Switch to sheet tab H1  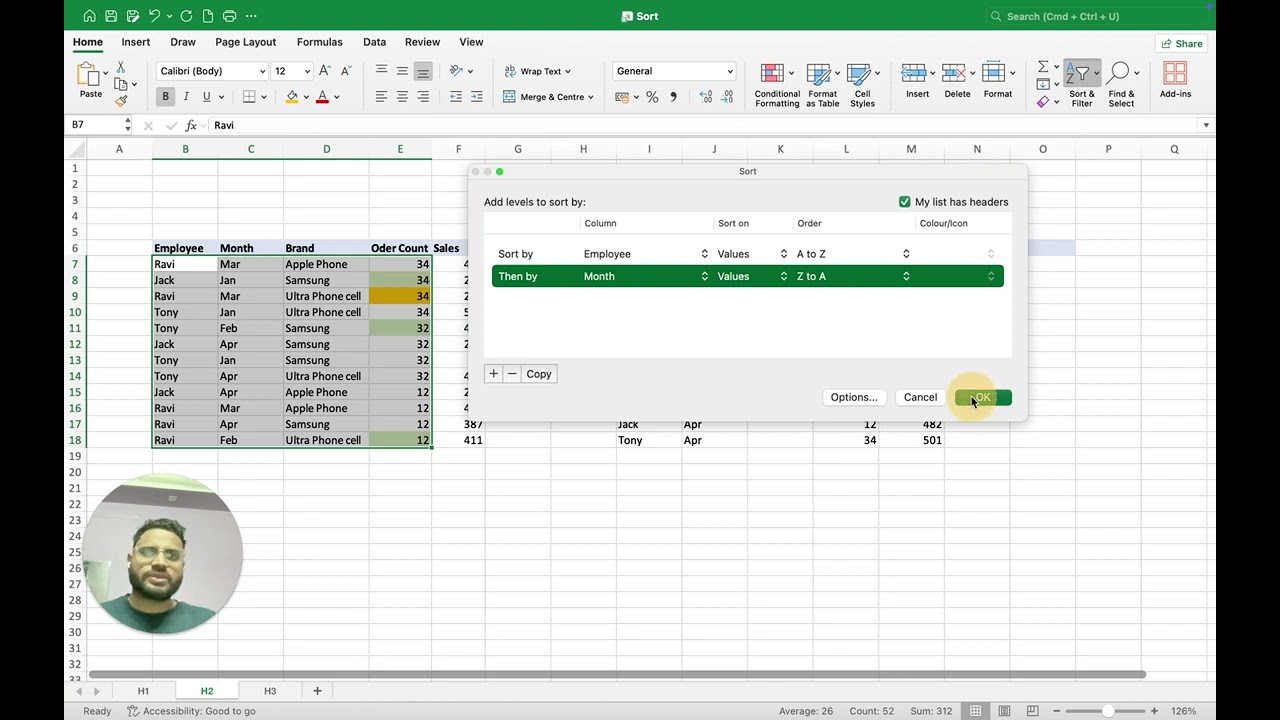coord(143,691)
